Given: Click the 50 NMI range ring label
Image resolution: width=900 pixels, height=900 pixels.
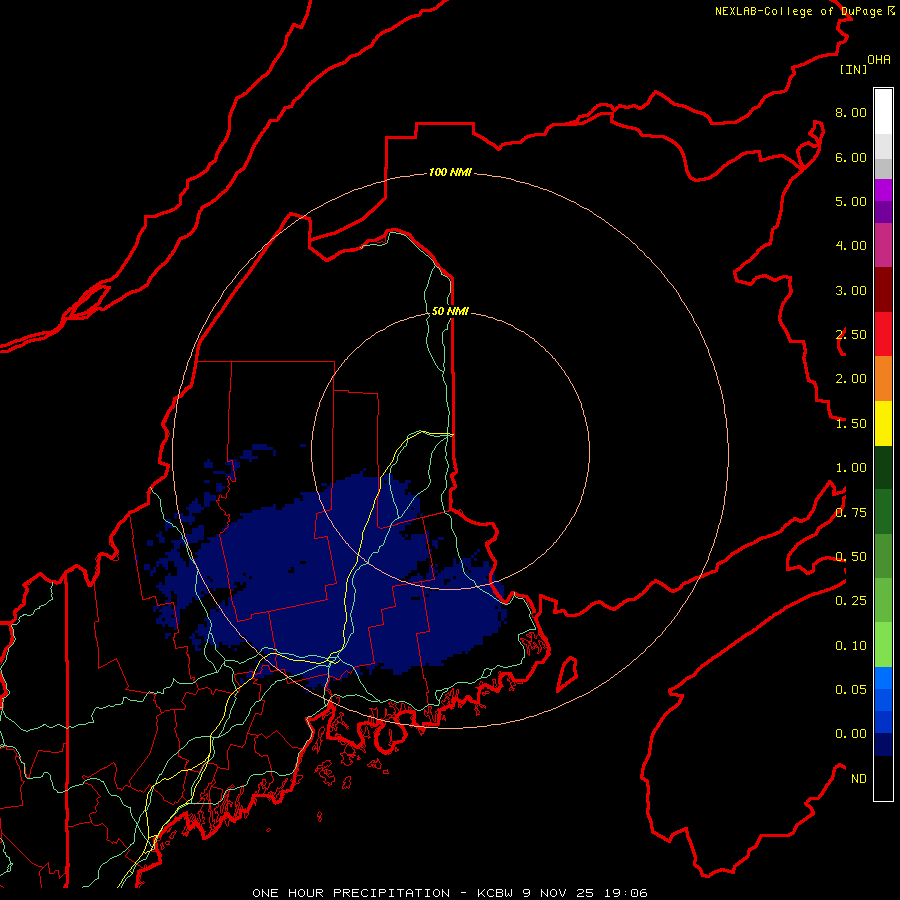Looking at the screenshot, I should pyautogui.click(x=450, y=311).
